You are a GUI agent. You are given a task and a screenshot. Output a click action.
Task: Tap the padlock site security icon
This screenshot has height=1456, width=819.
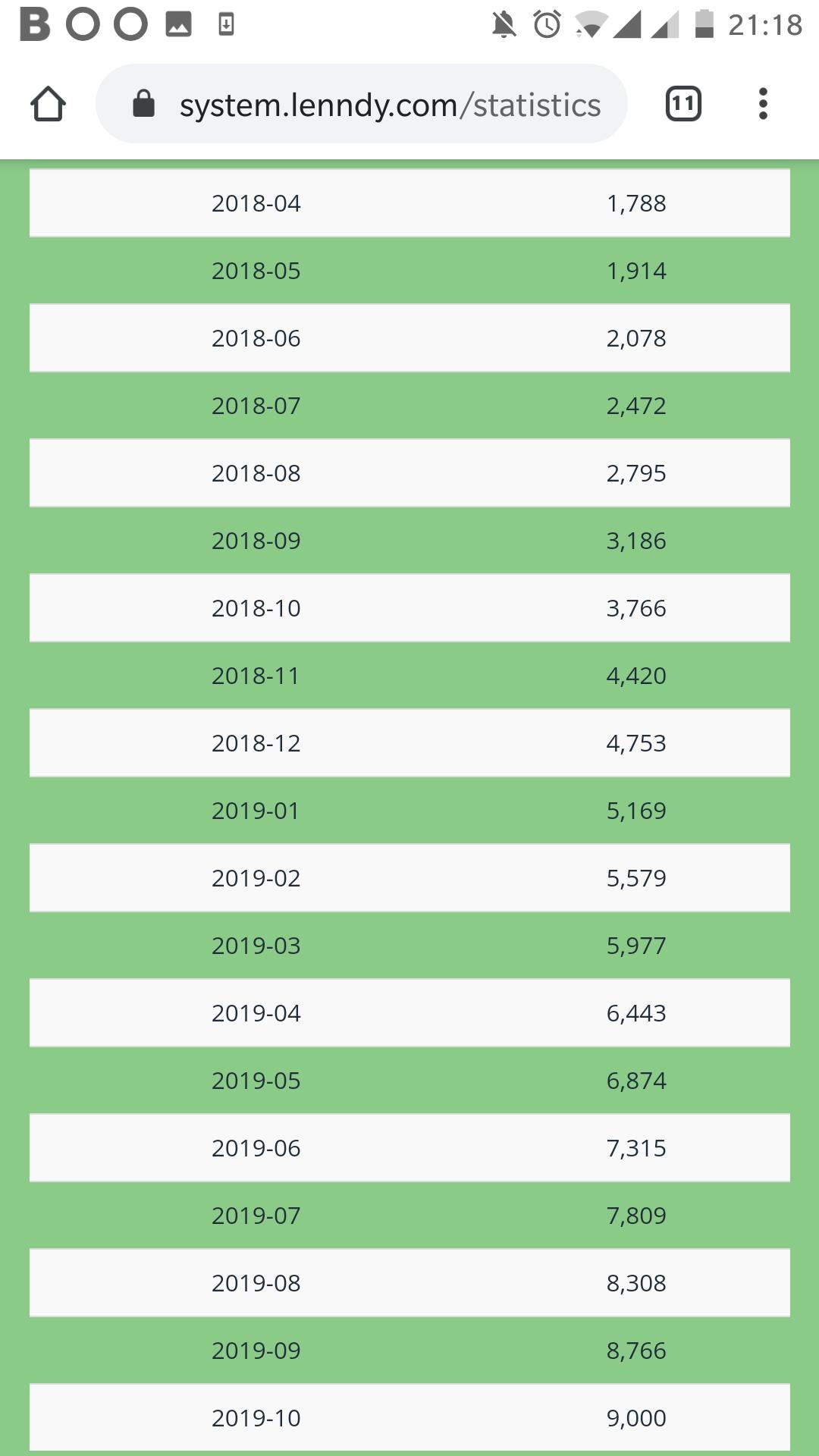143,104
